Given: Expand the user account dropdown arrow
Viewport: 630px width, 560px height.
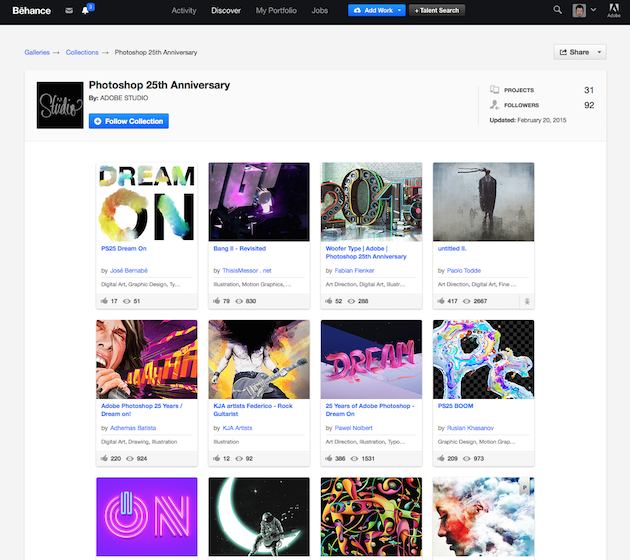Looking at the screenshot, I should [593, 10].
